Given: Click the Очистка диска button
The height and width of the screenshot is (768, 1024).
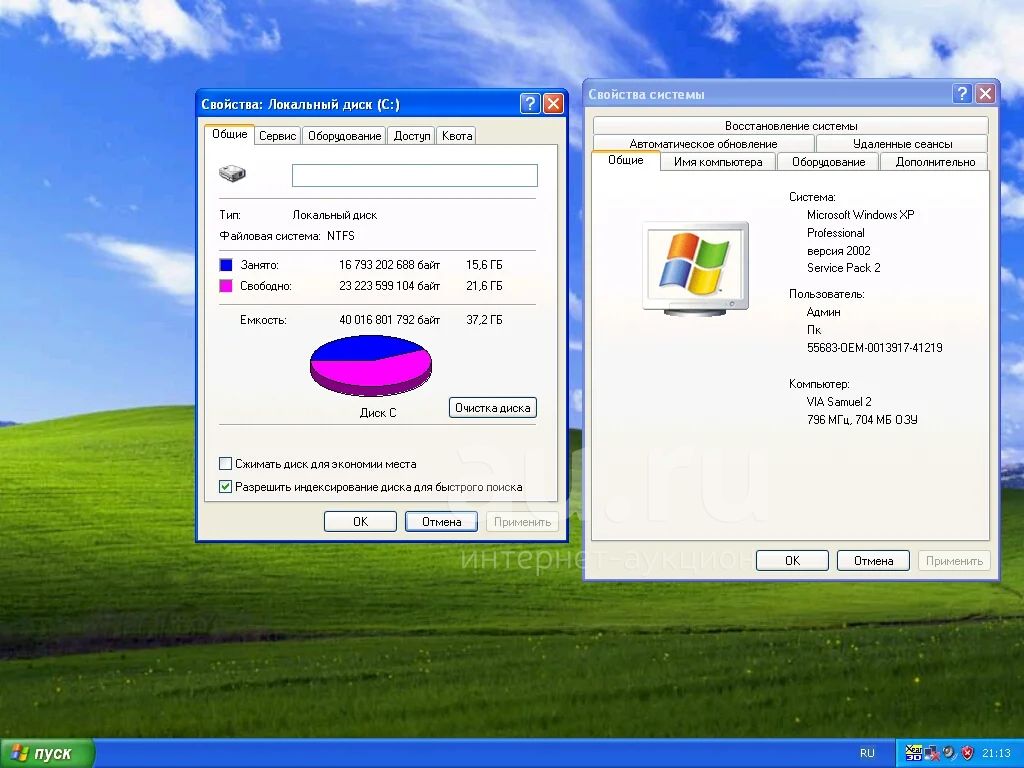Looking at the screenshot, I should pos(492,408).
